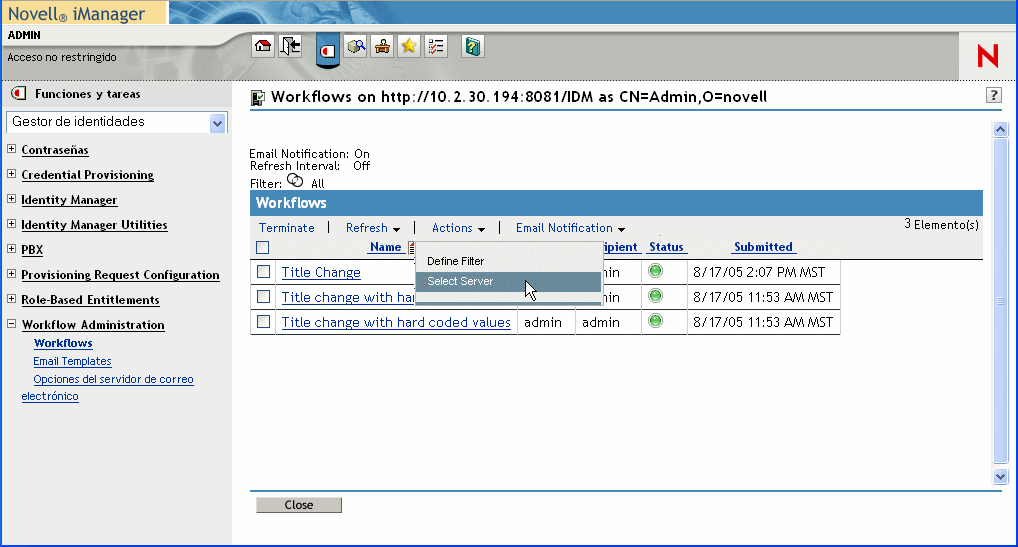Click scrollbar up arrow
Viewport: 1018px width, 547px height.
click(x=1000, y=129)
